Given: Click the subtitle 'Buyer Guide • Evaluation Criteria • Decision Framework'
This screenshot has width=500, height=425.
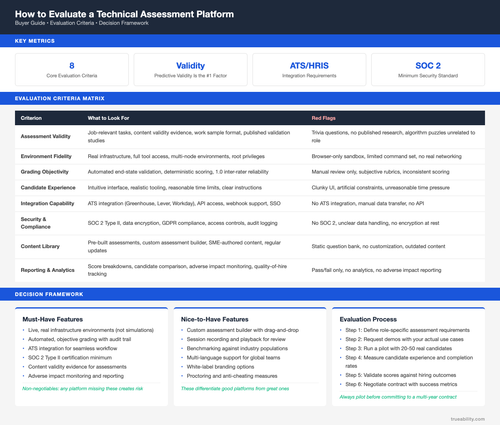Looking at the screenshot, I should click(x=82, y=23).
